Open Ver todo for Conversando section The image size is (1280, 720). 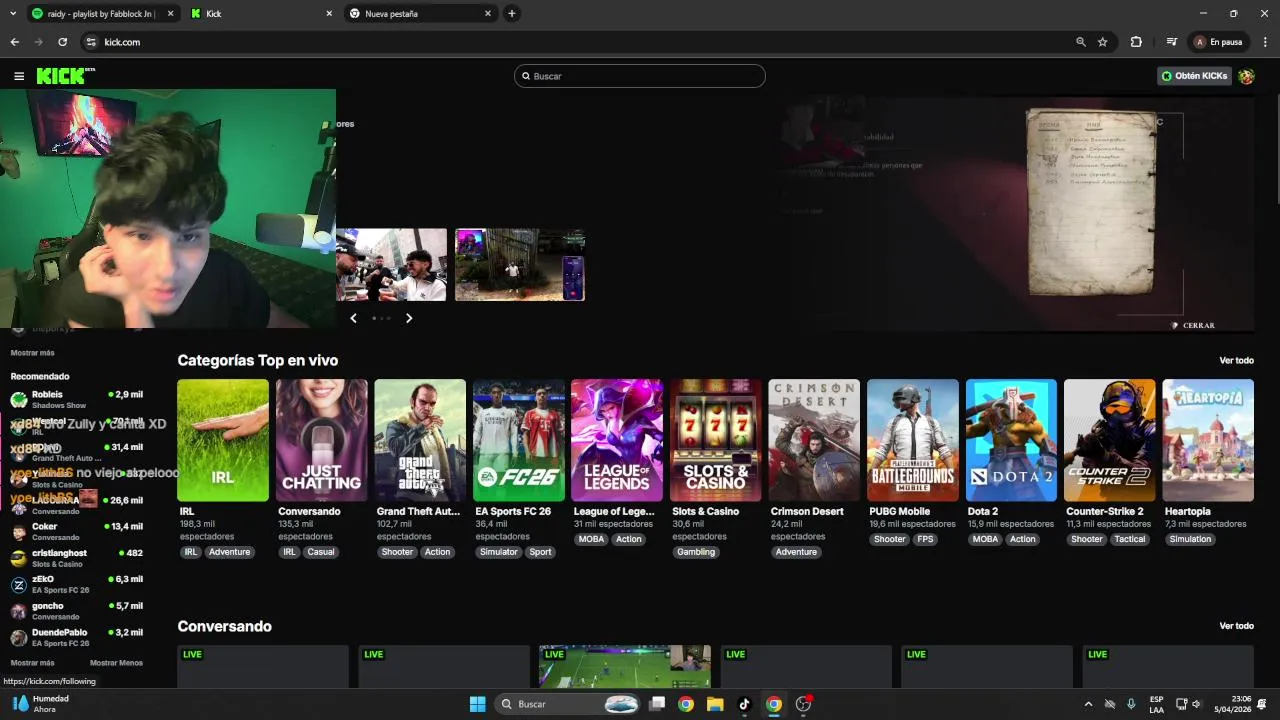click(x=1236, y=626)
